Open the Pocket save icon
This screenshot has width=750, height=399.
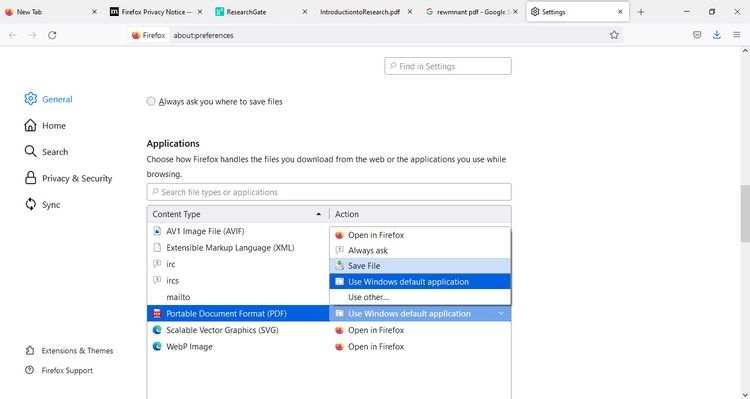pos(697,35)
